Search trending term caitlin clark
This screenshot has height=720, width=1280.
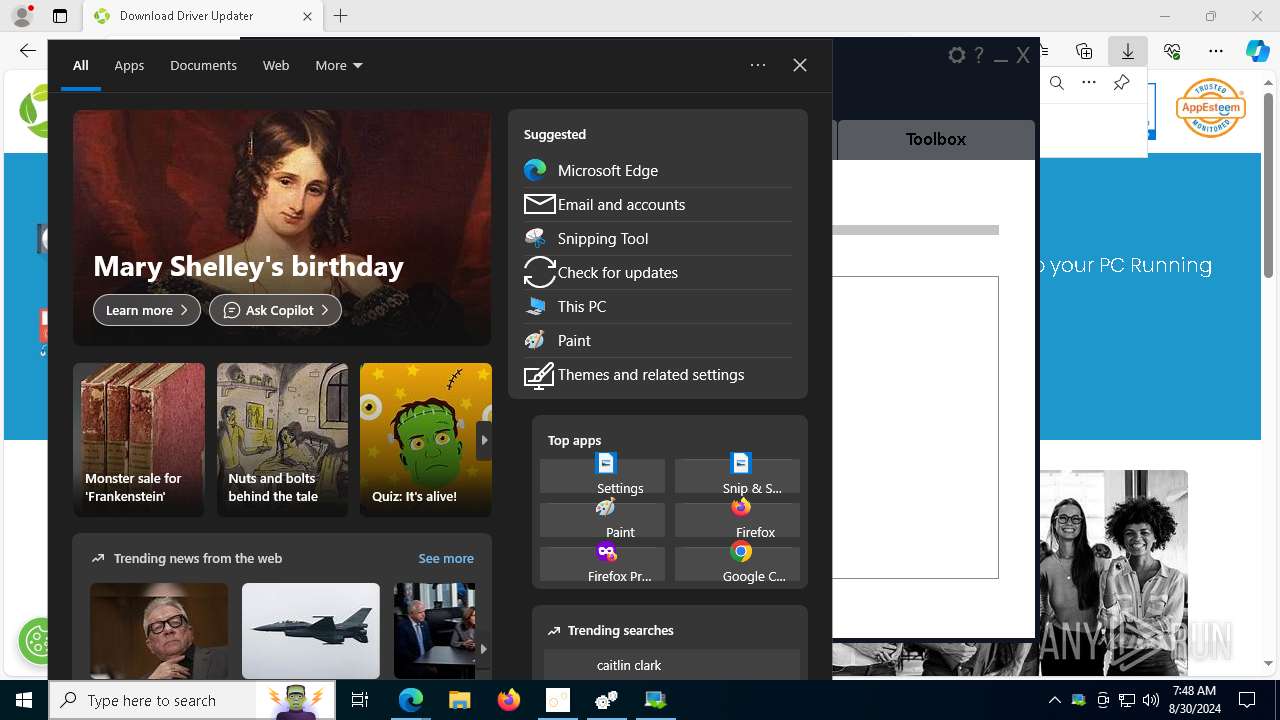(x=672, y=665)
